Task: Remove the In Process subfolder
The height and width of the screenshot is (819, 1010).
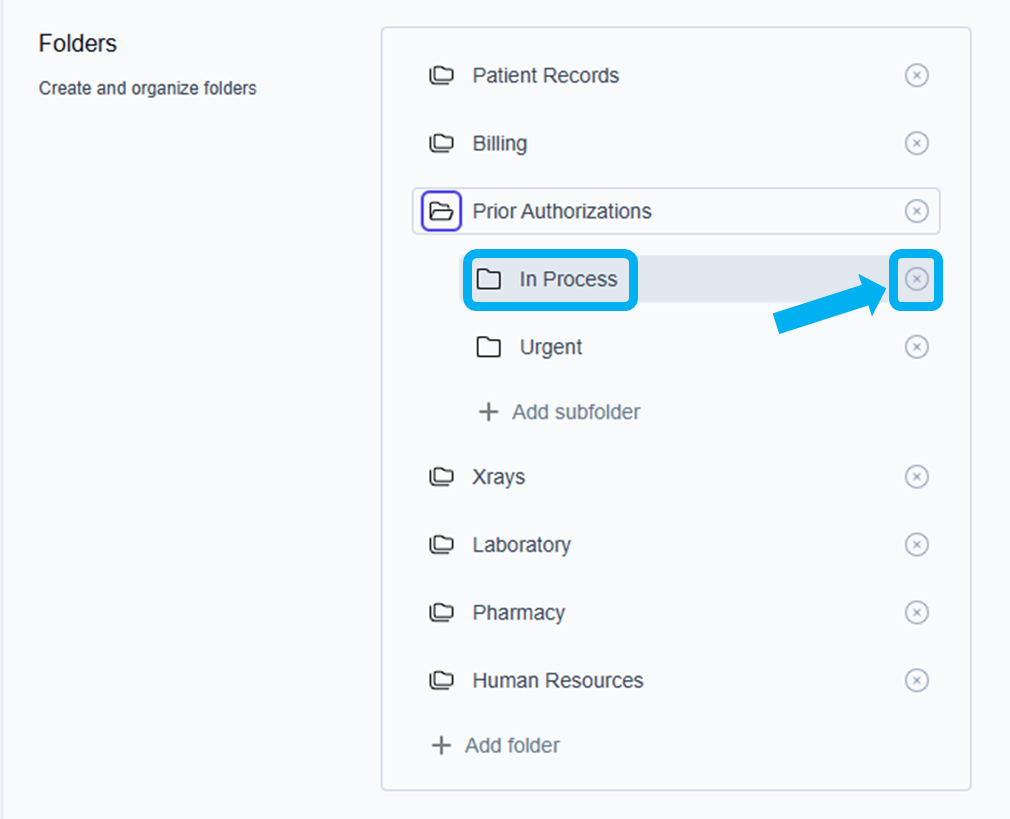Action: (916, 279)
